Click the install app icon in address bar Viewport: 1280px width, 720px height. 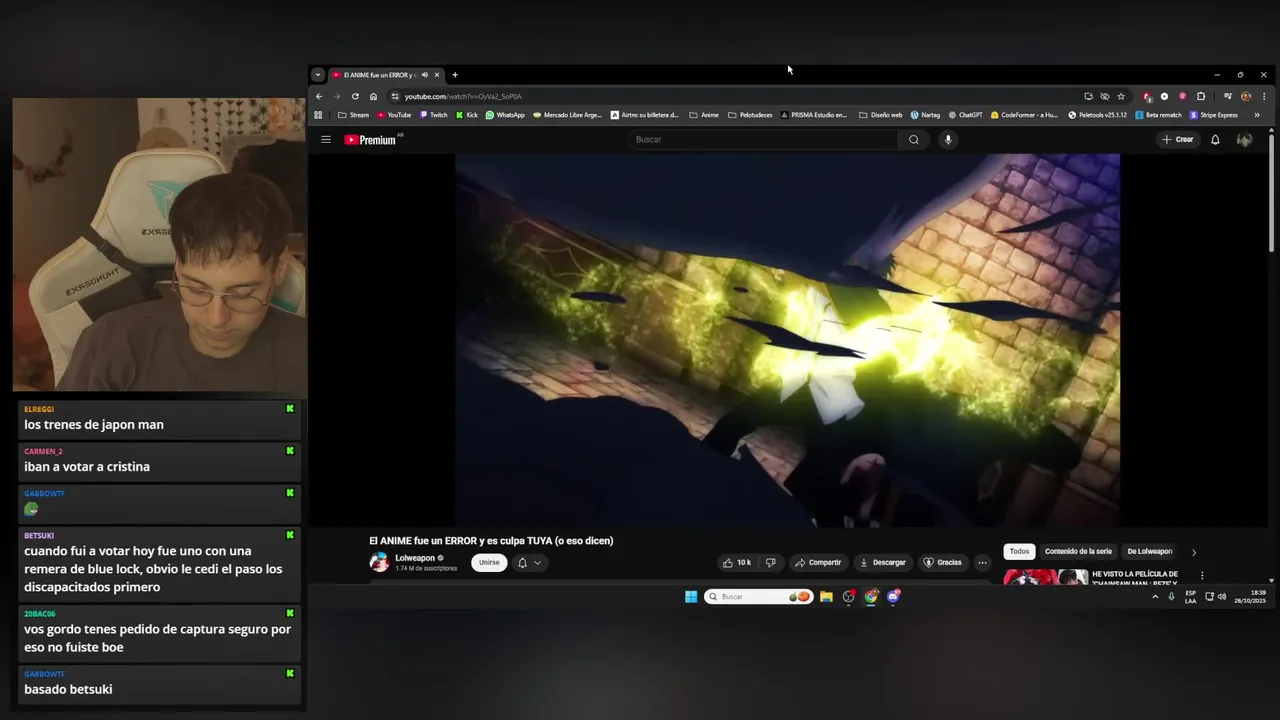click(1089, 97)
